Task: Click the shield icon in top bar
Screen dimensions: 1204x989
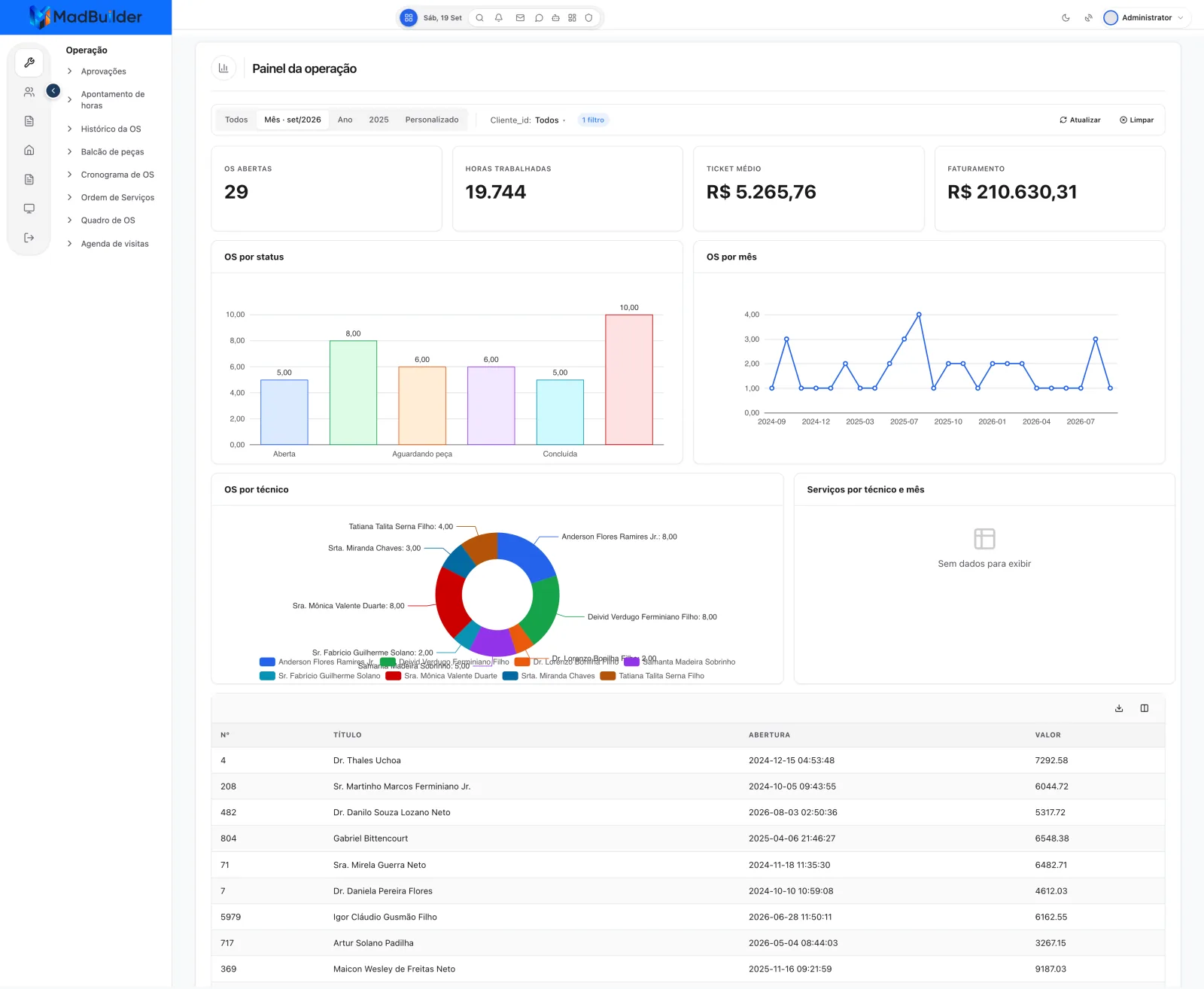Action: (588, 18)
